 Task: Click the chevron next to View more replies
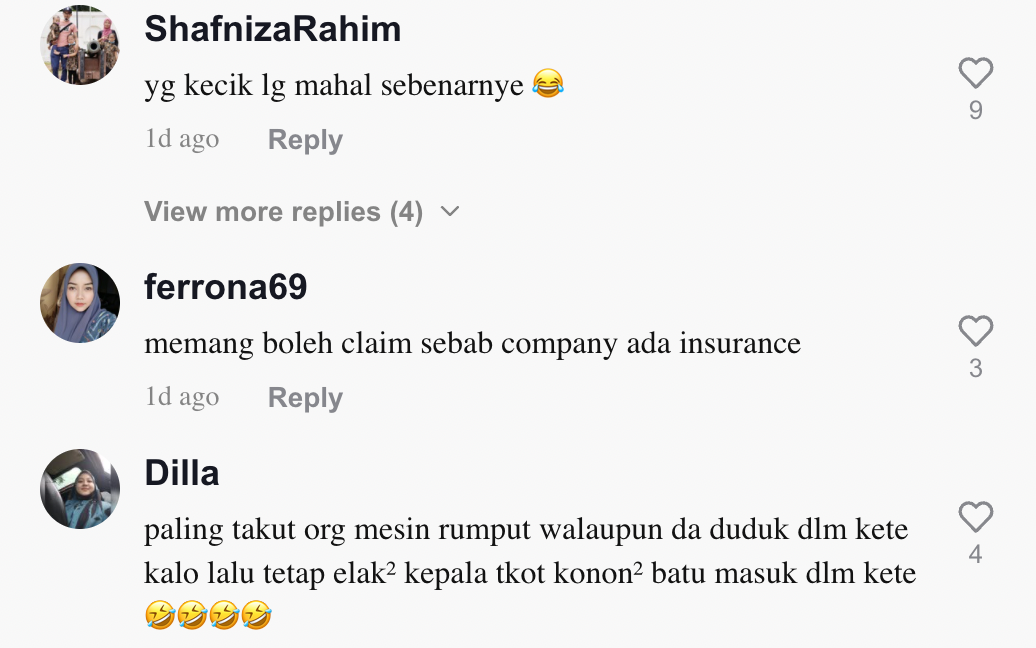pos(450,211)
